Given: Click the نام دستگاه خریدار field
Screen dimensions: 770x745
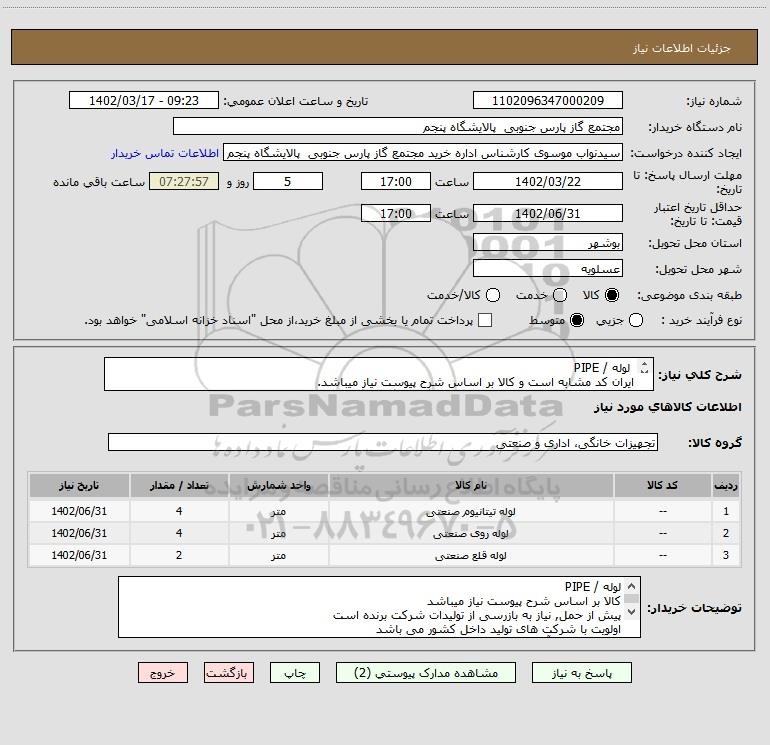Looking at the screenshot, I should tap(398, 127).
